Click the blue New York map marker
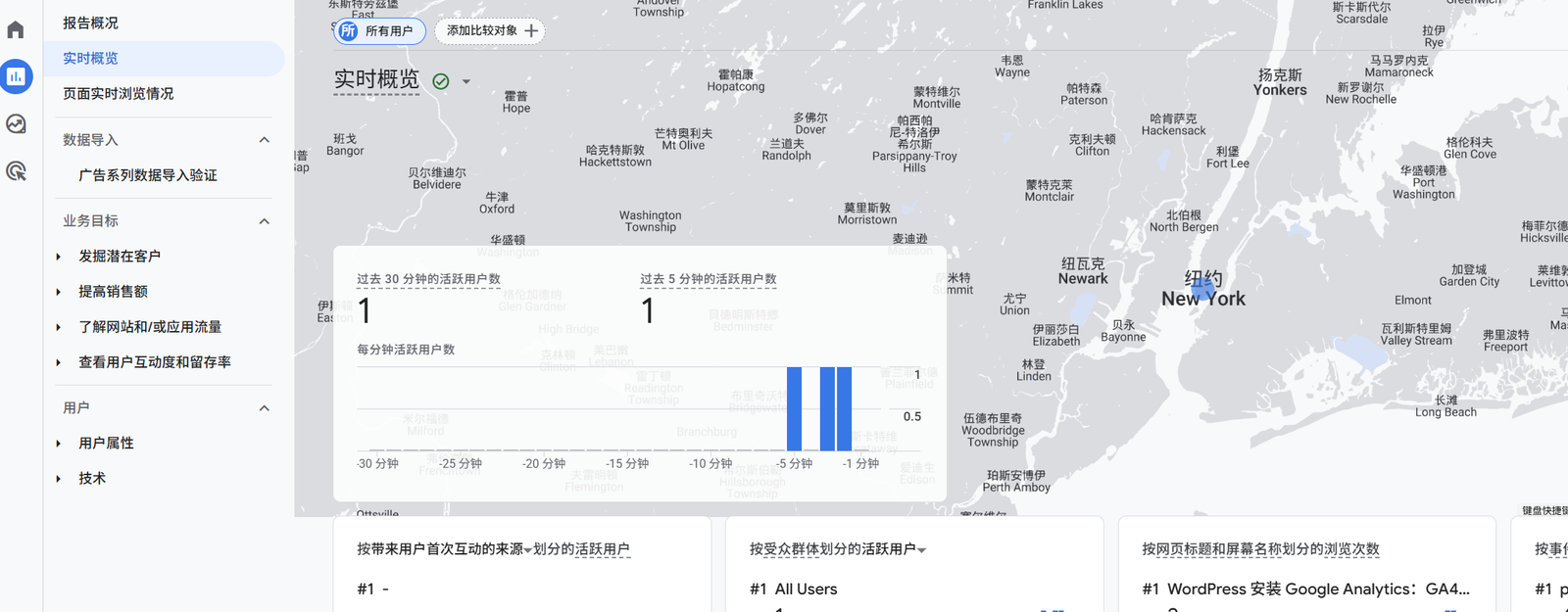Image resolution: width=1568 pixels, height=612 pixels. click(1202, 290)
